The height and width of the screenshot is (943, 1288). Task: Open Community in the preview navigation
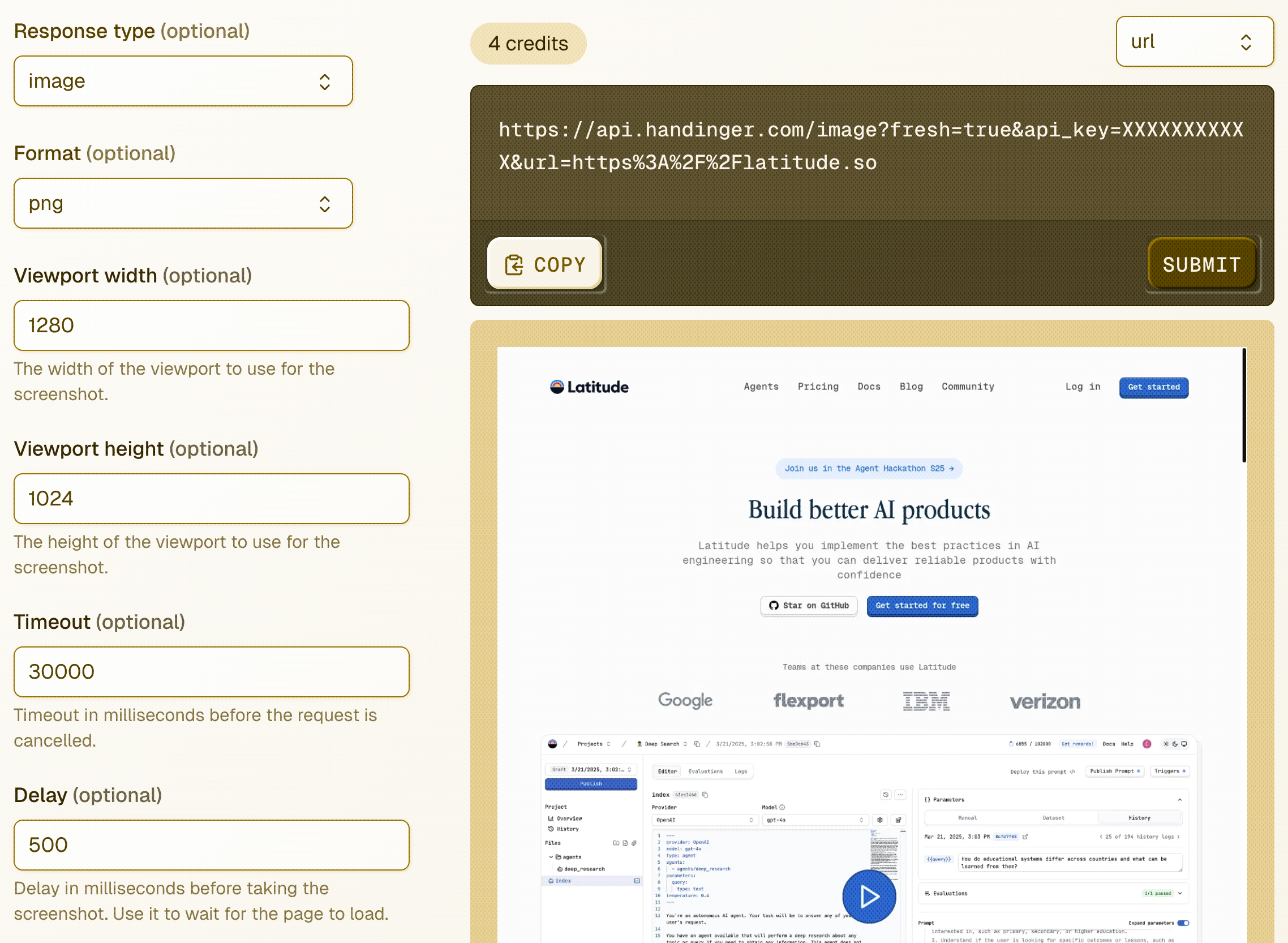[968, 387]
